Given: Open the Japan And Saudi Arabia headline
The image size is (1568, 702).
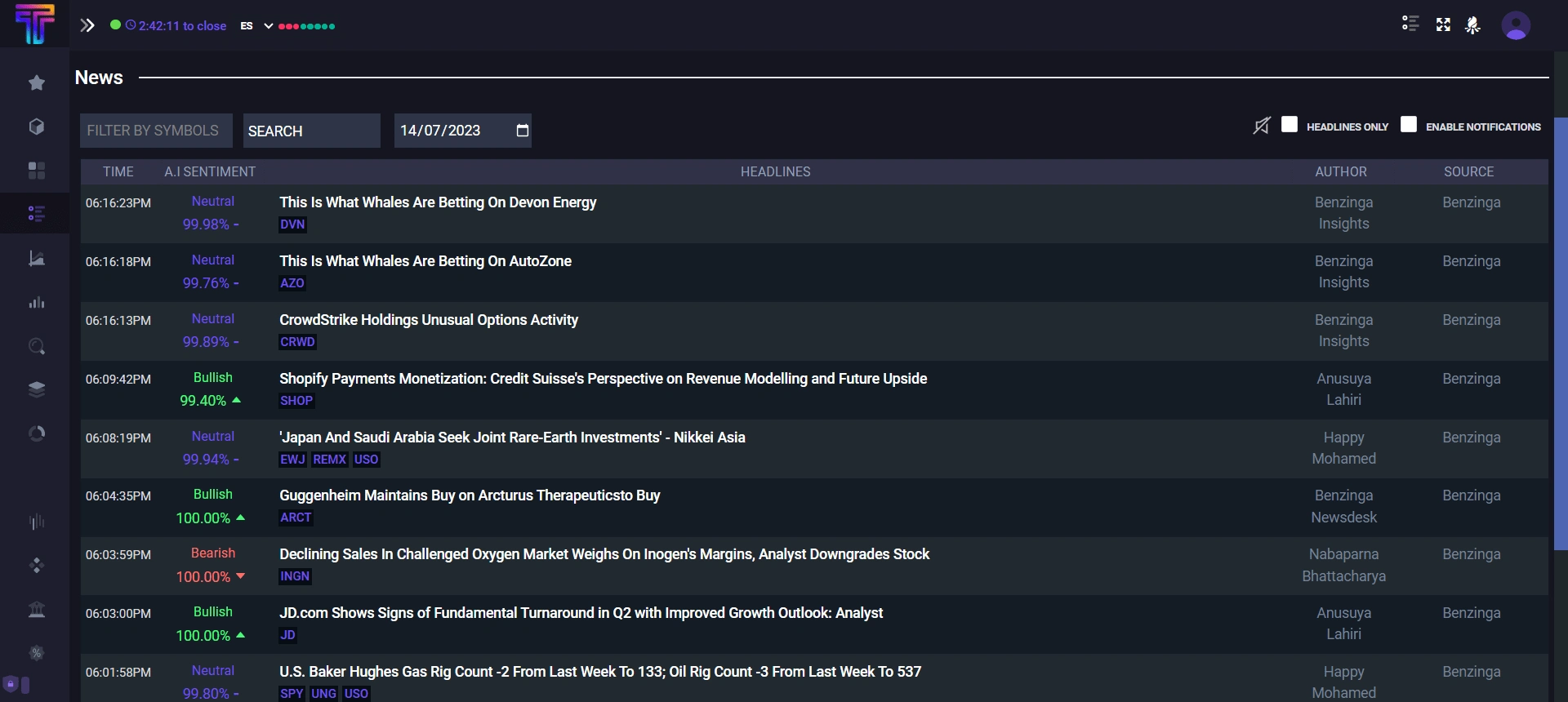Looking at the screenshot, I should pyautogui.click(x=512, y=438).
